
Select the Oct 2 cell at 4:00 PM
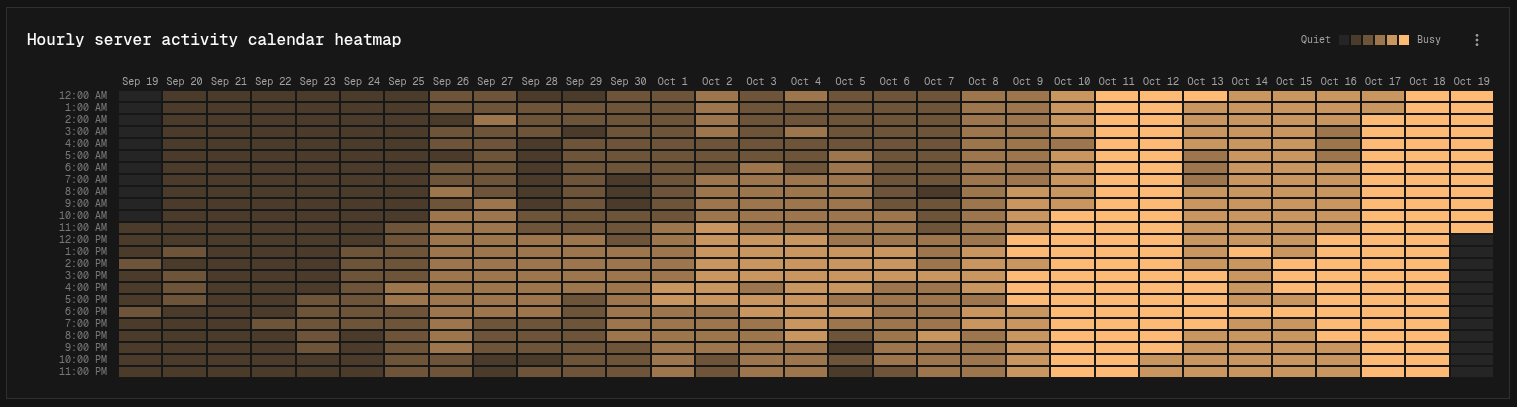coord(717,288)
